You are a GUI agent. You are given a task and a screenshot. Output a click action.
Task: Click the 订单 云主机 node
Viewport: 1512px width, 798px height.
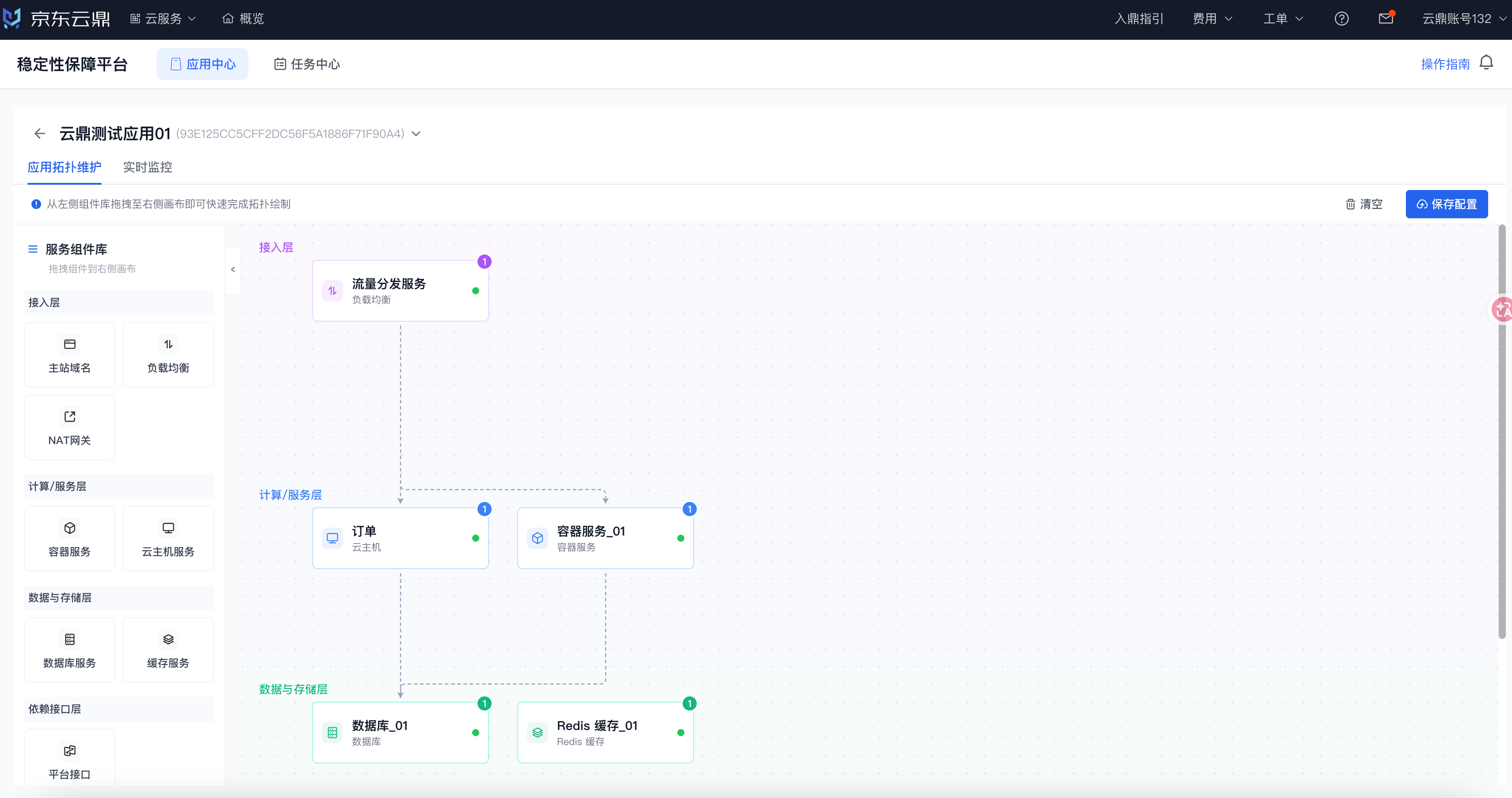[400, 538]
